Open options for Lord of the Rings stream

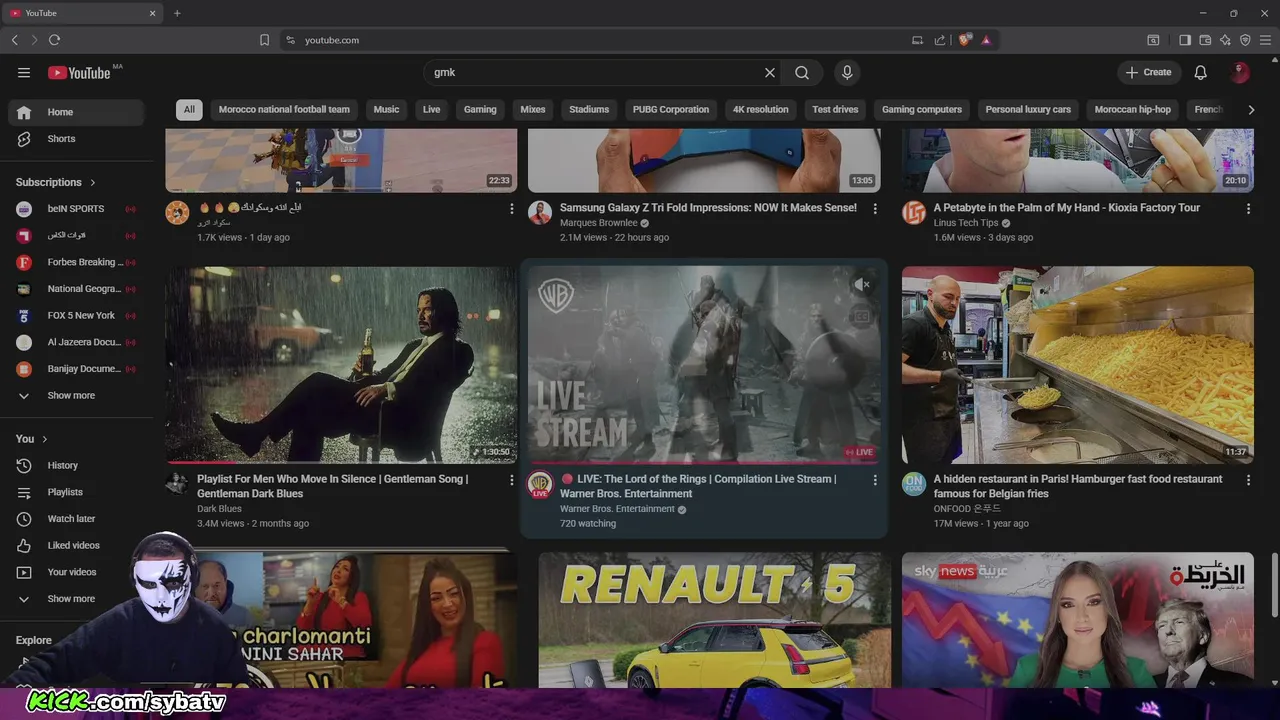point(875,480)
